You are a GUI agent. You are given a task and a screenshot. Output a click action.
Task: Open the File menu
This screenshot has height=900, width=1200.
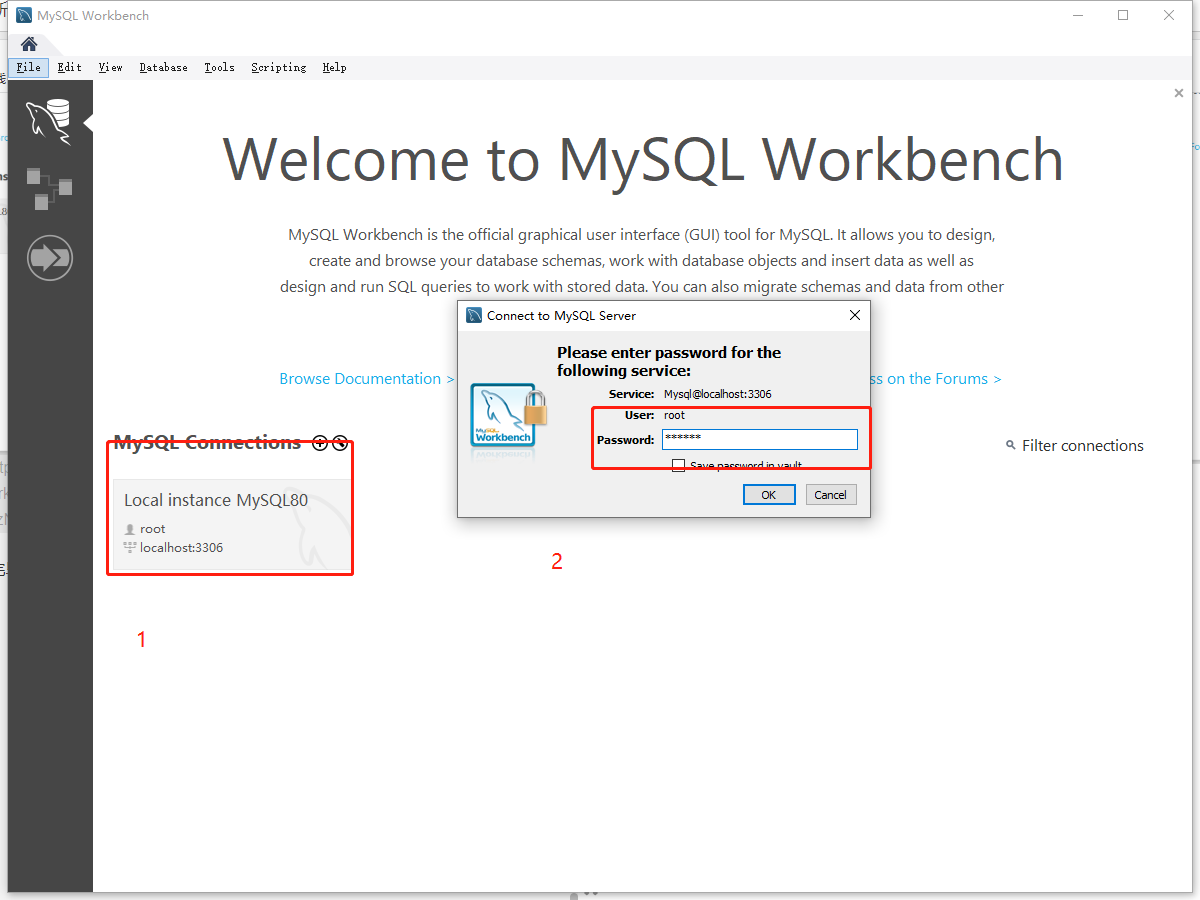tap(29, 67)
